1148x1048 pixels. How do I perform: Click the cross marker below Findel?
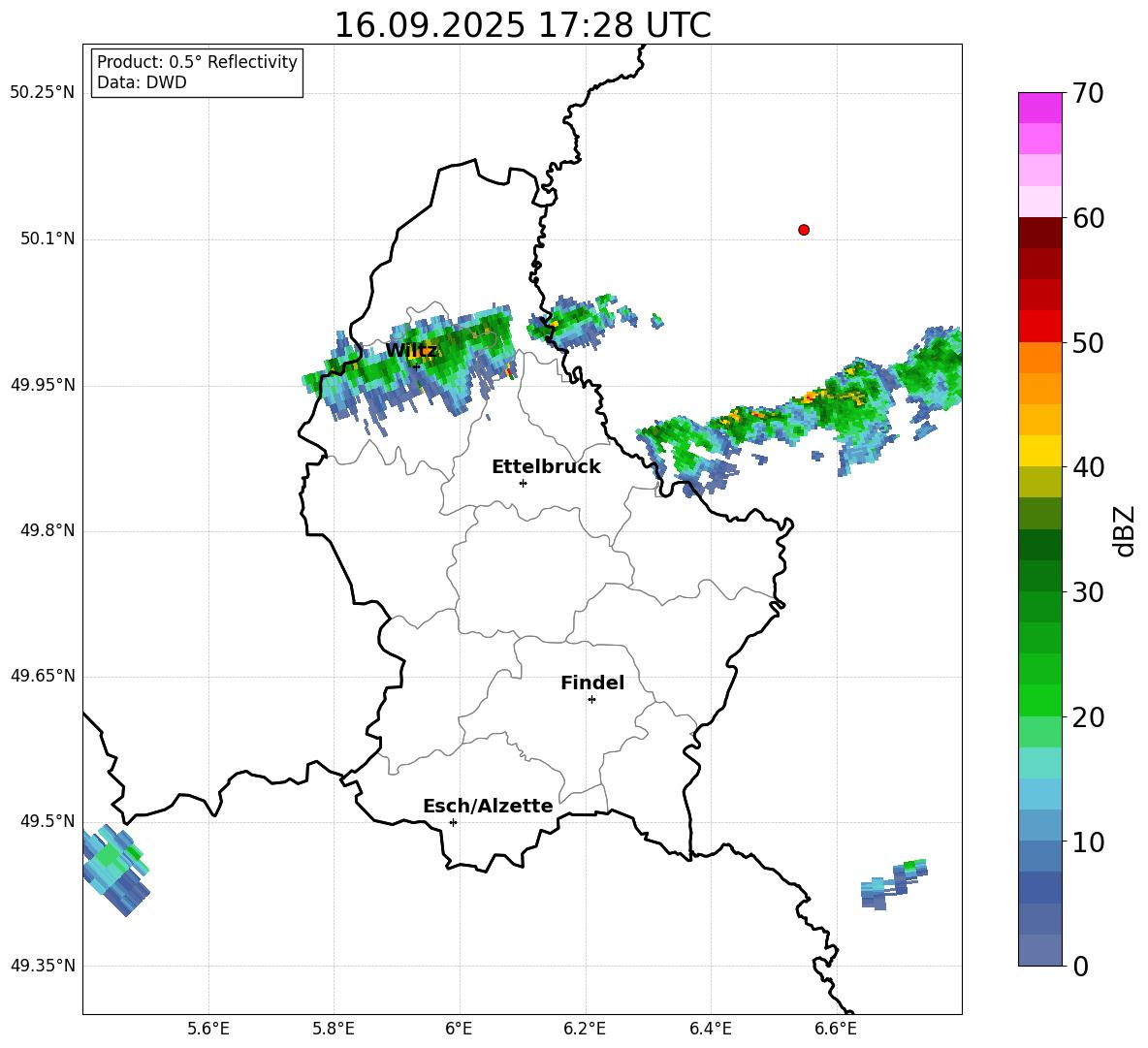[x=591, y=700]
